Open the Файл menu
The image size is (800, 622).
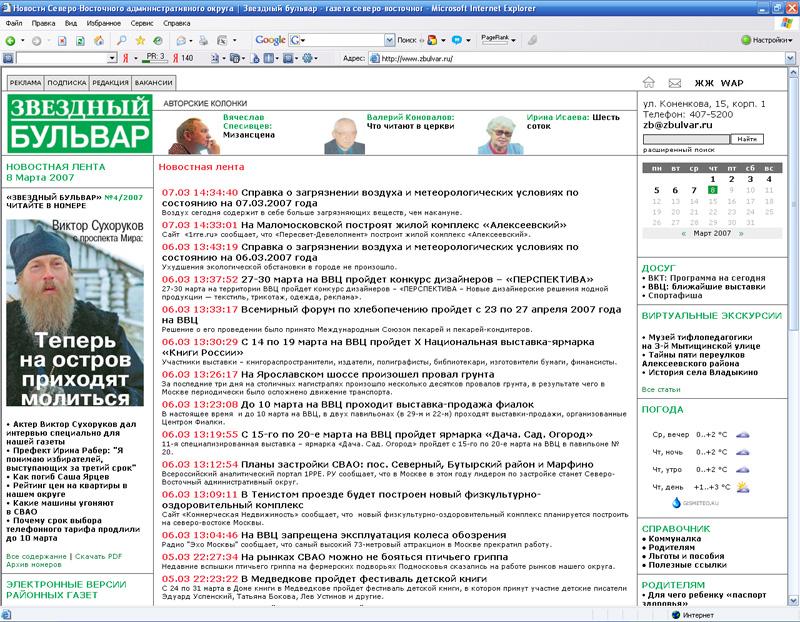(14, 23)
